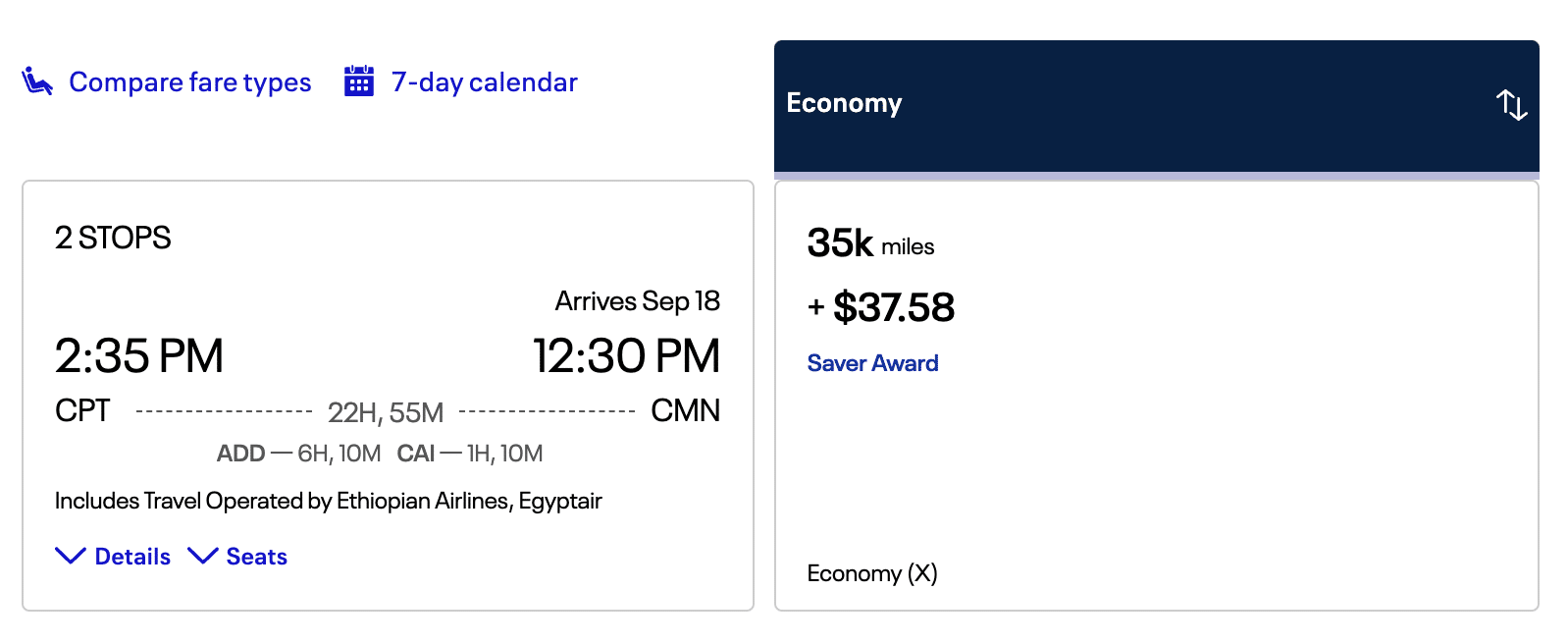Click the Saver Award link
This screenshot has width=1568, height=644.
click(x=872, y=363)
